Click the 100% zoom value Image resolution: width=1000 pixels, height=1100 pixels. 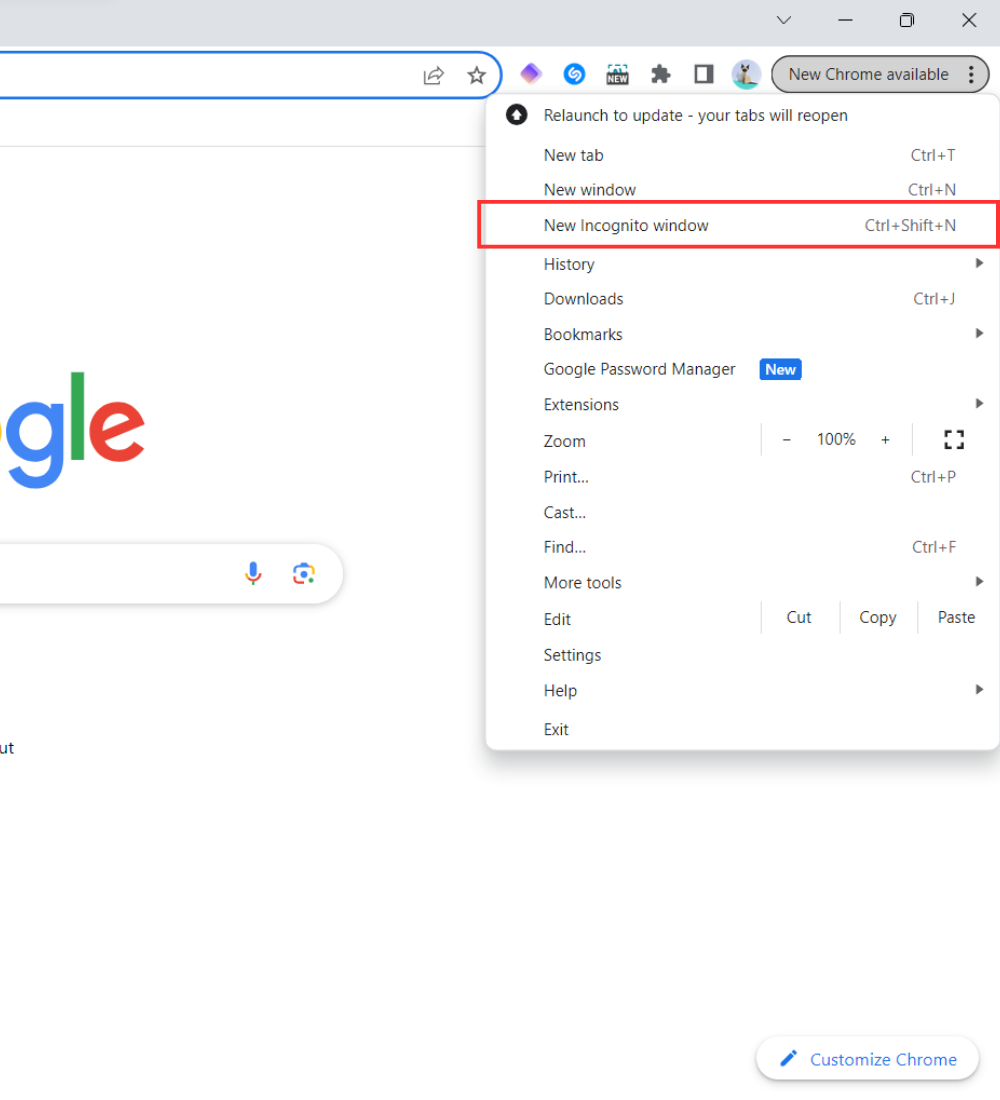[x=836, y=440]
